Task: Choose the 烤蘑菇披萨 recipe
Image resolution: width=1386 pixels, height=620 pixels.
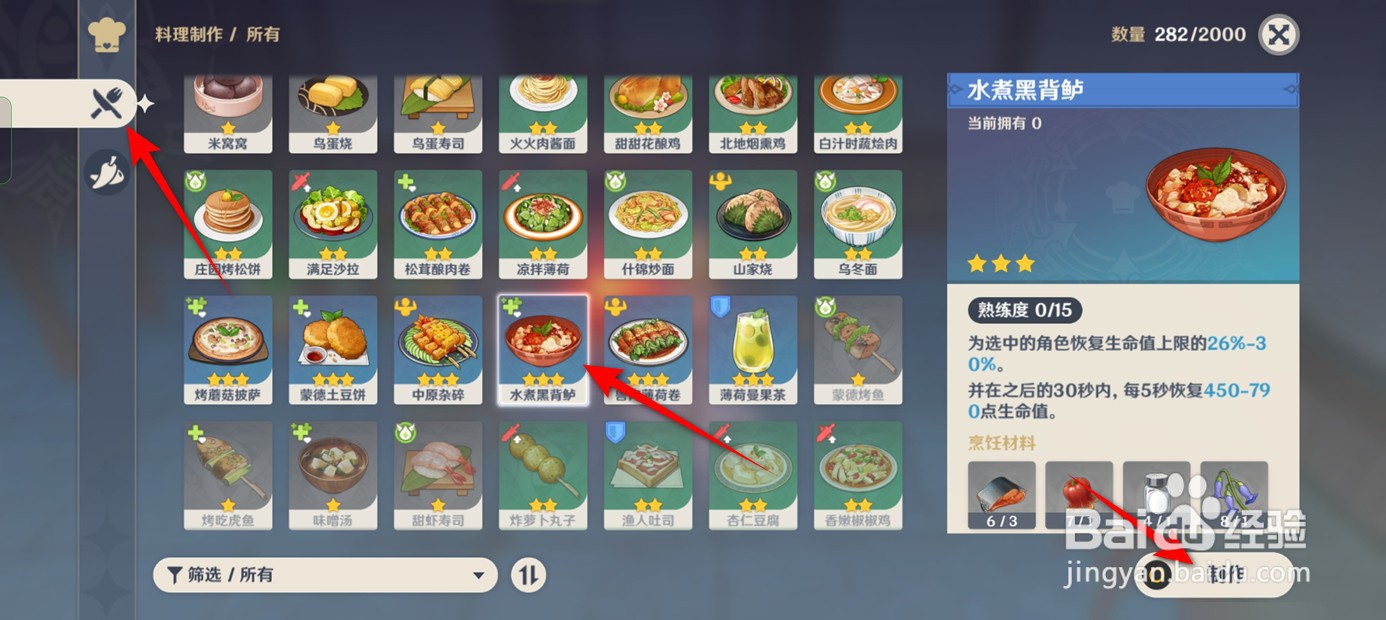Action: (228, 350)
